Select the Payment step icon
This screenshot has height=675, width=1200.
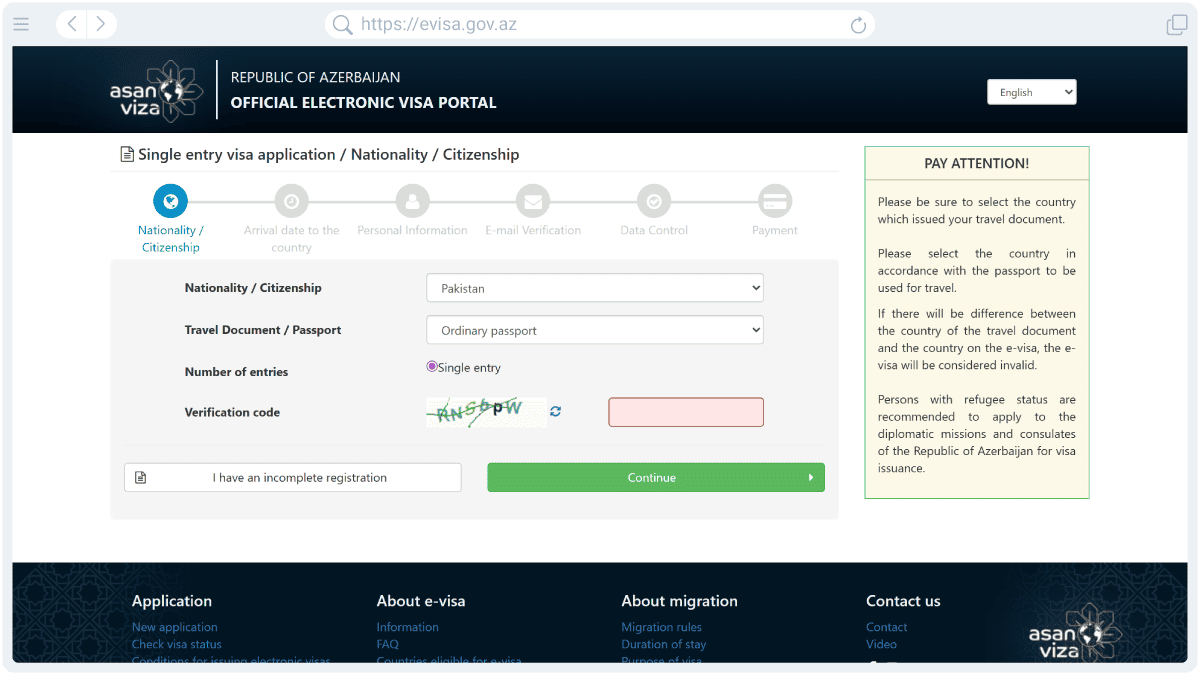coord(774,201)
